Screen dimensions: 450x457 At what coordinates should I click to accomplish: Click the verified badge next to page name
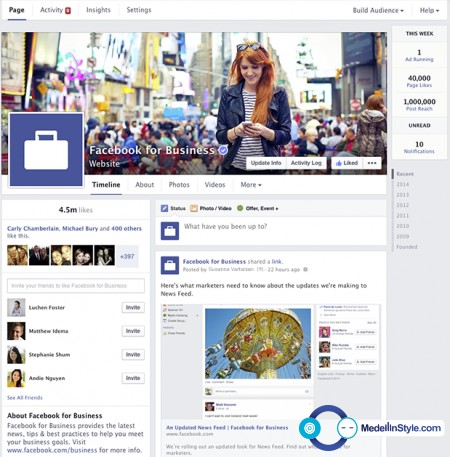(223, 150)
